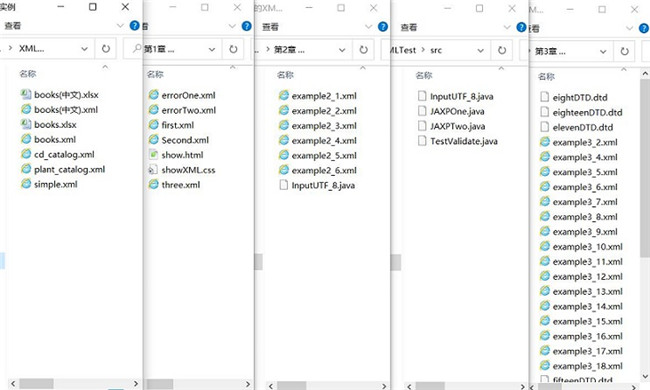The image size is (650, 390).
Task: Click the example3_10.xml file icon
Action: pyautogui.click(x=545, y=247)
